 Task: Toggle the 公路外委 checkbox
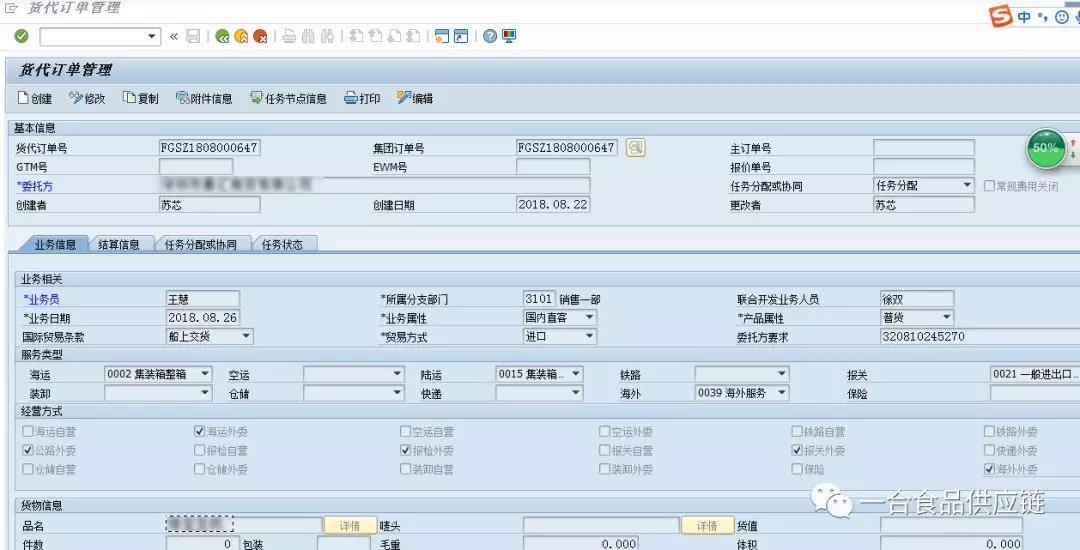[27, 451]
